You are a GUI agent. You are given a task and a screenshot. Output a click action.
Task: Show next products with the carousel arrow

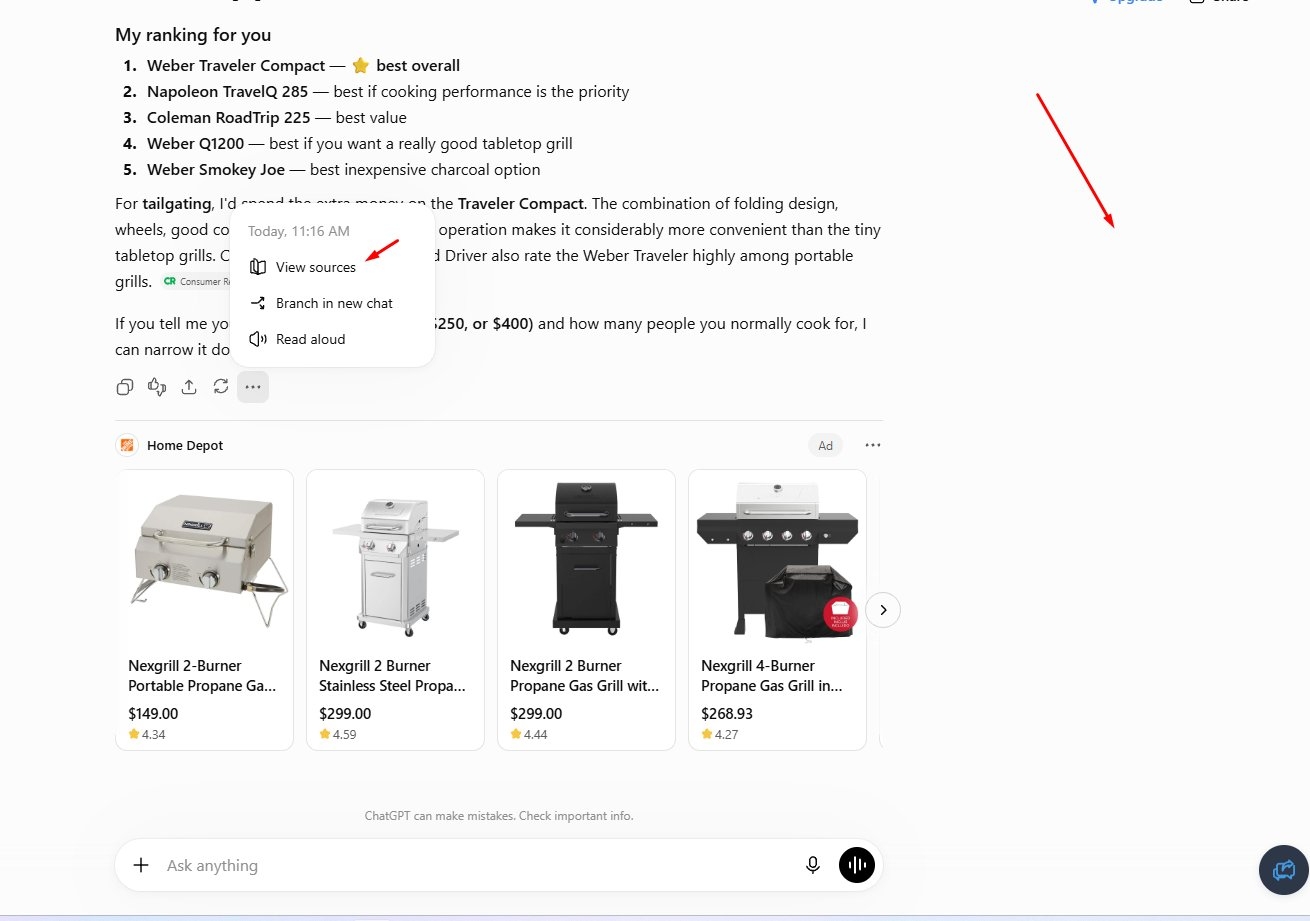click(883, 609)
